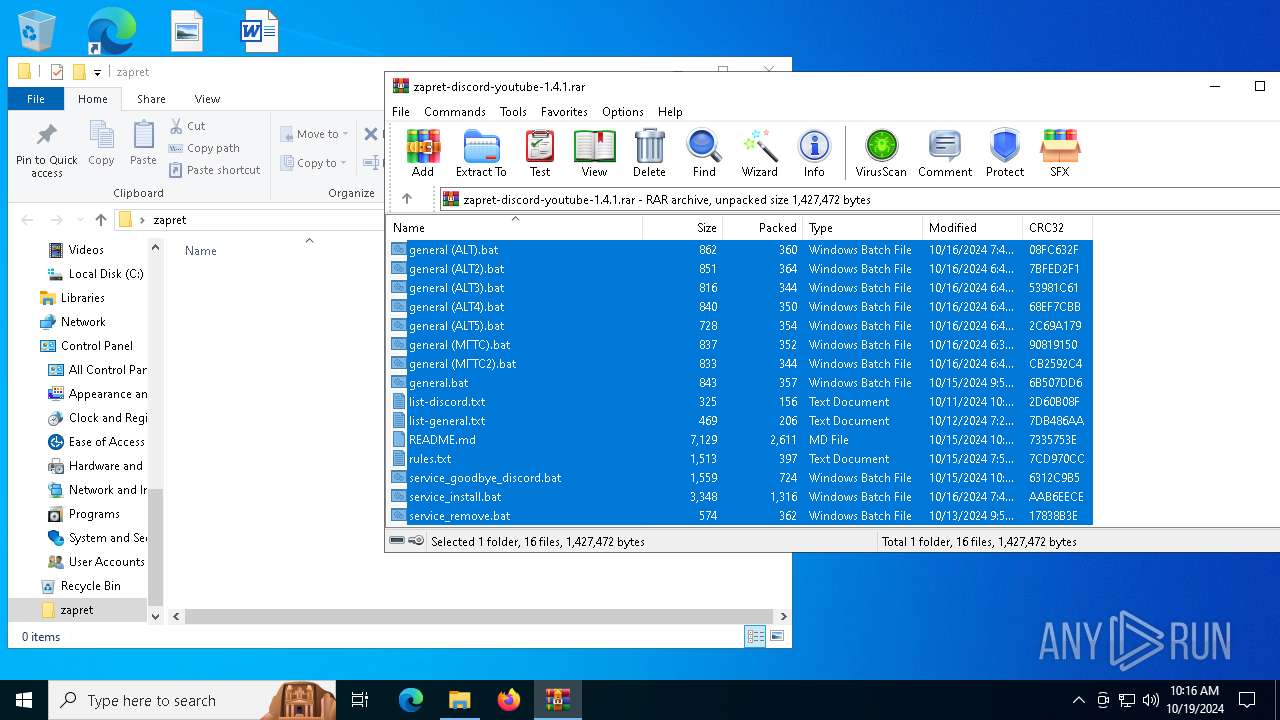Image resolution: width=1280 pixels, height=720 pixels.
Task: Click WinRAR icon in taskbar
Action: click(x=557, y=700)
